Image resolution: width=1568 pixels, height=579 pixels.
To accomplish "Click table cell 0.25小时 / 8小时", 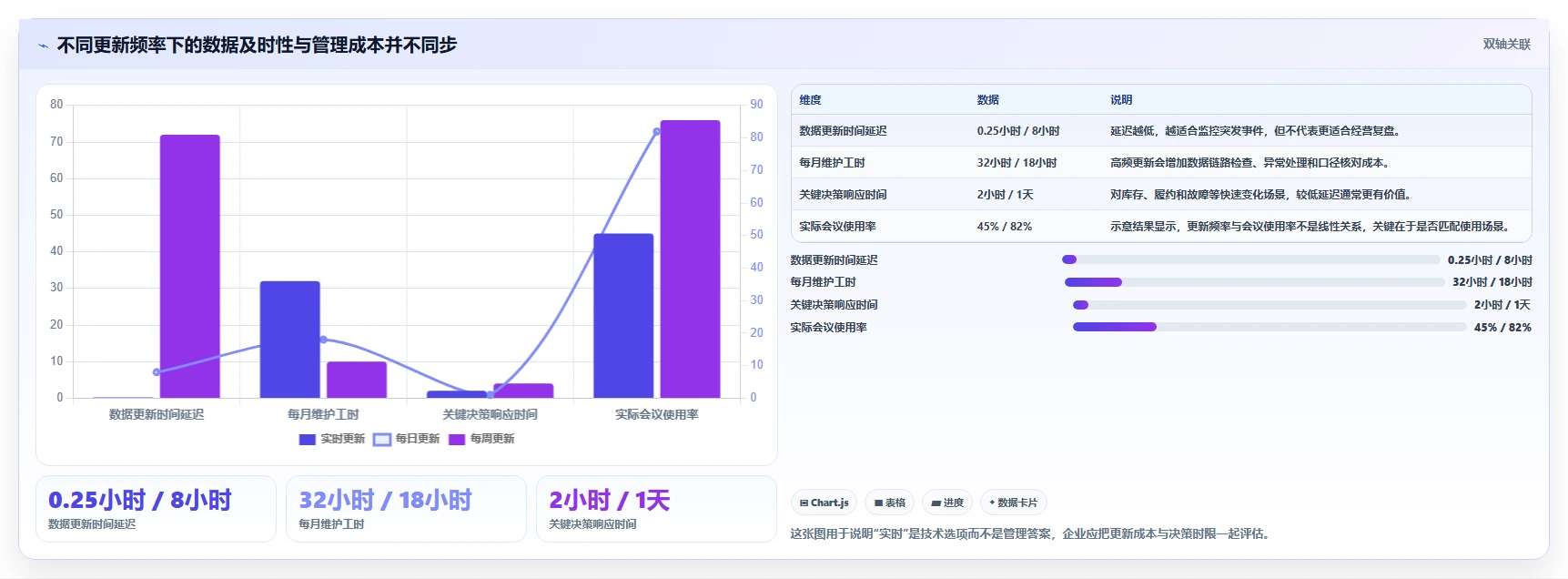I will pos(1018,131).
